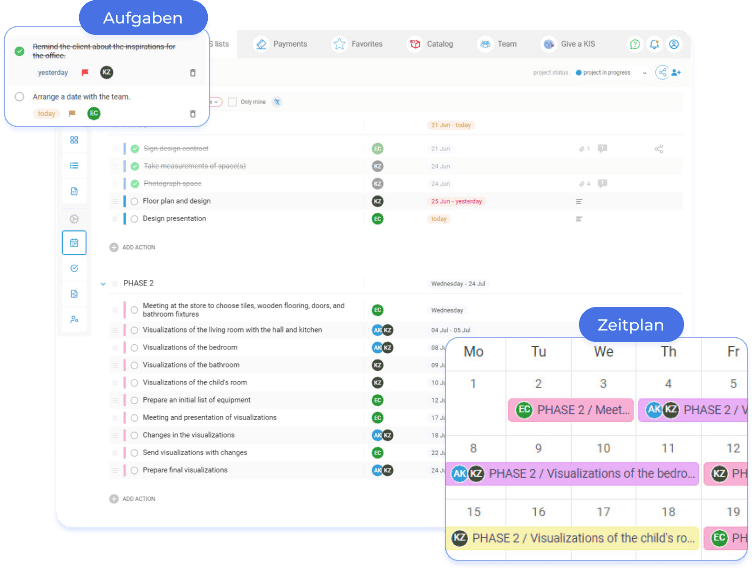Mark Prepare final visualizations as done

(134, 471)
